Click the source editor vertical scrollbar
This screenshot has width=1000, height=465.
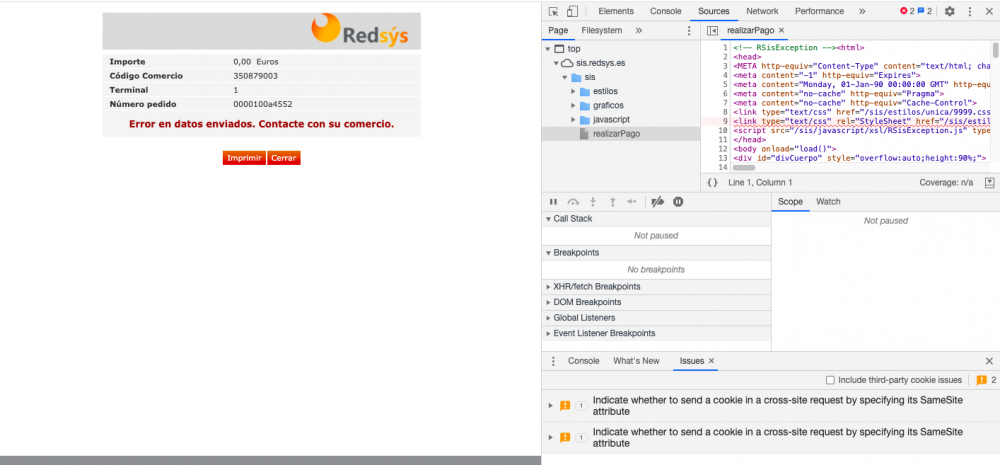tap(996, 50)
